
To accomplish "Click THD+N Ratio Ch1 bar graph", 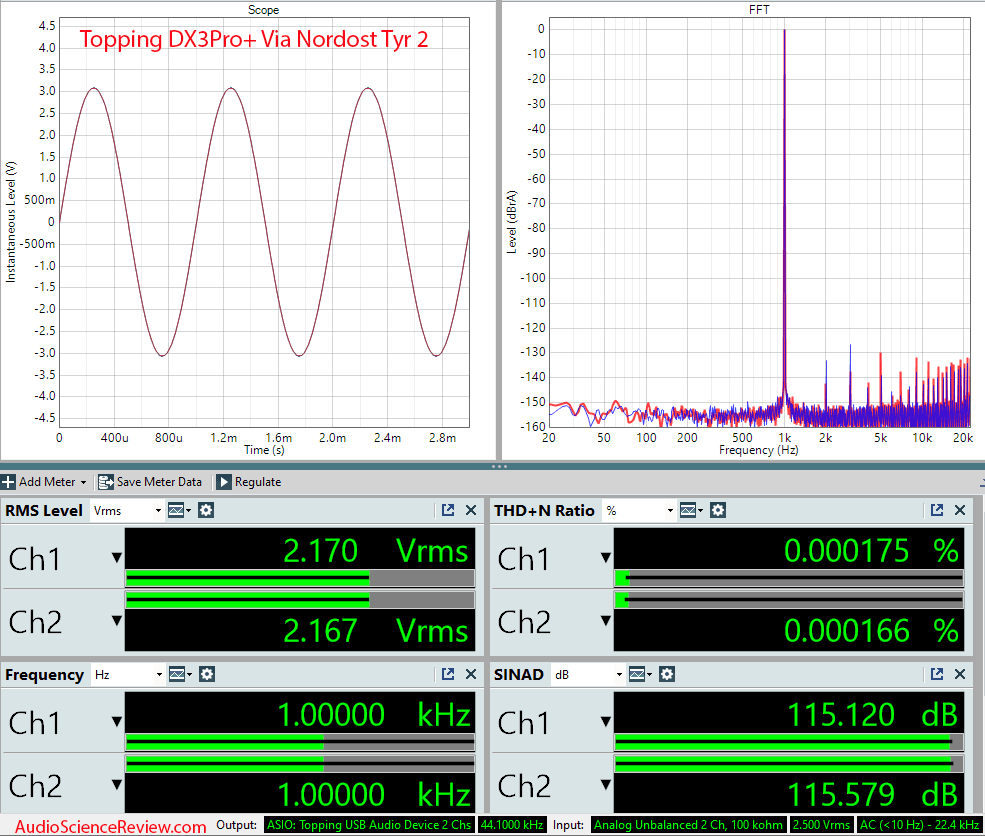I will point(789,578).
